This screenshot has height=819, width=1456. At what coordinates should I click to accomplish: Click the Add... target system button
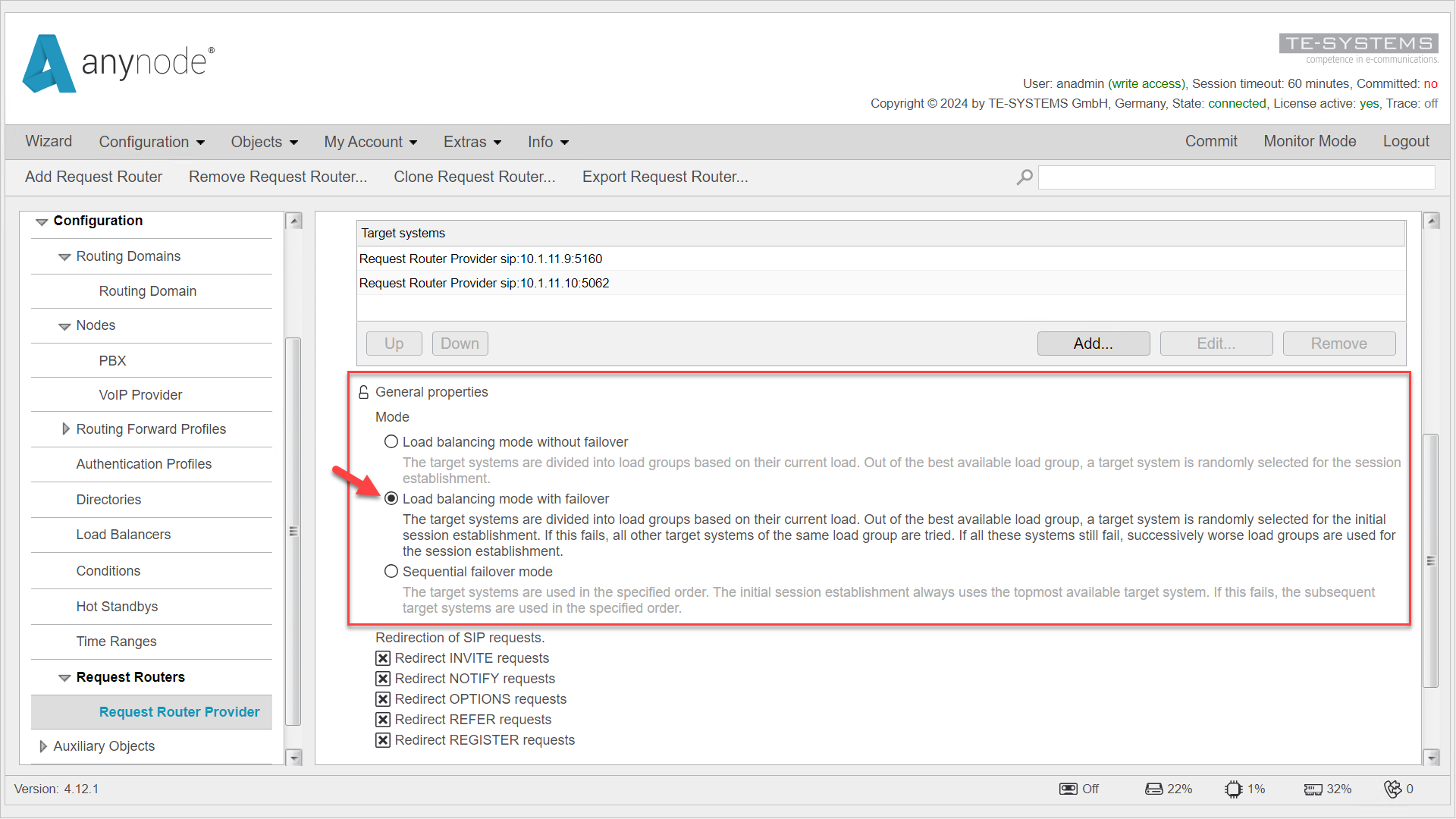[1094, 344]
